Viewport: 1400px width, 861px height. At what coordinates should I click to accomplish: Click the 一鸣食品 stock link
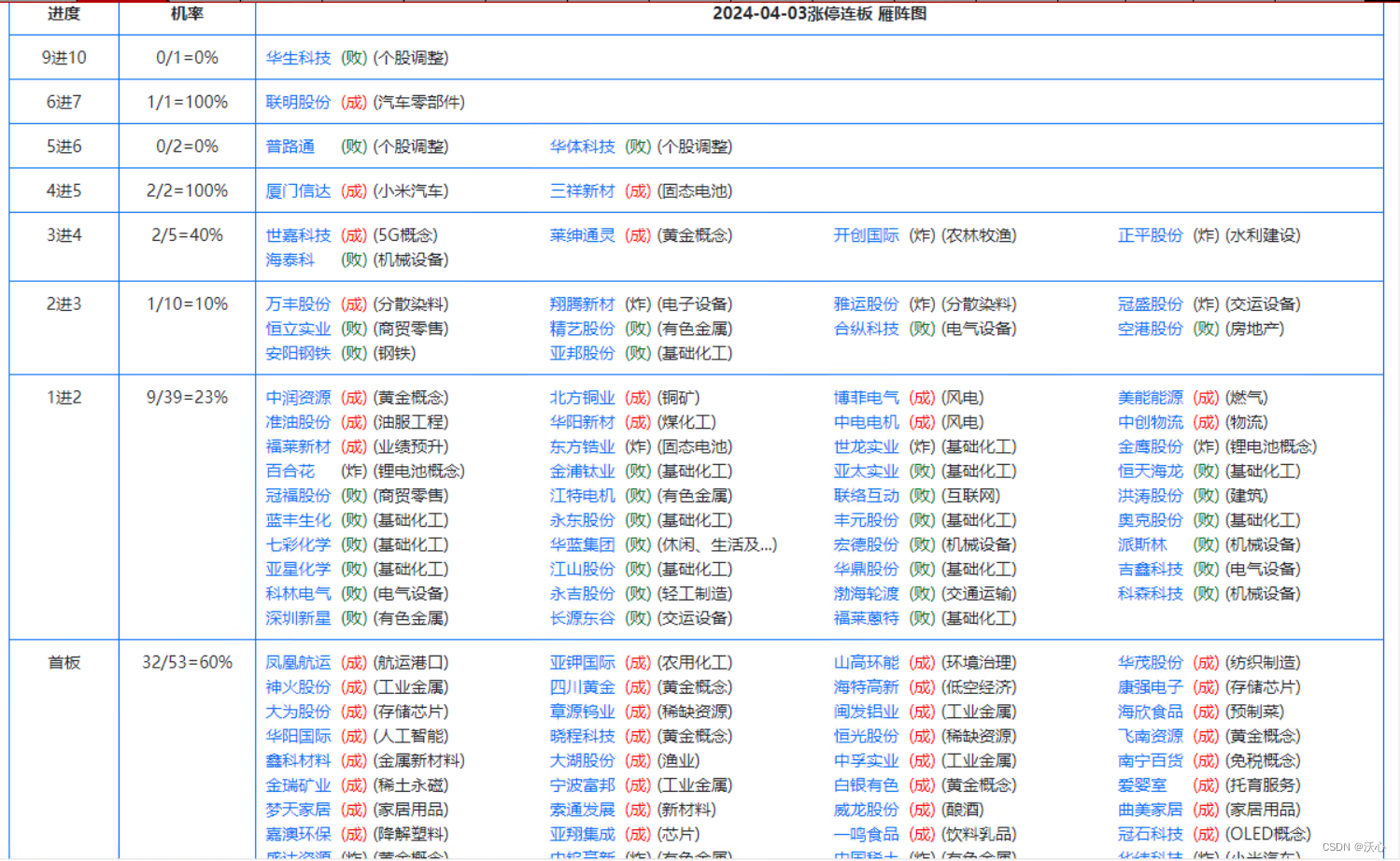(x=866, y=834)
